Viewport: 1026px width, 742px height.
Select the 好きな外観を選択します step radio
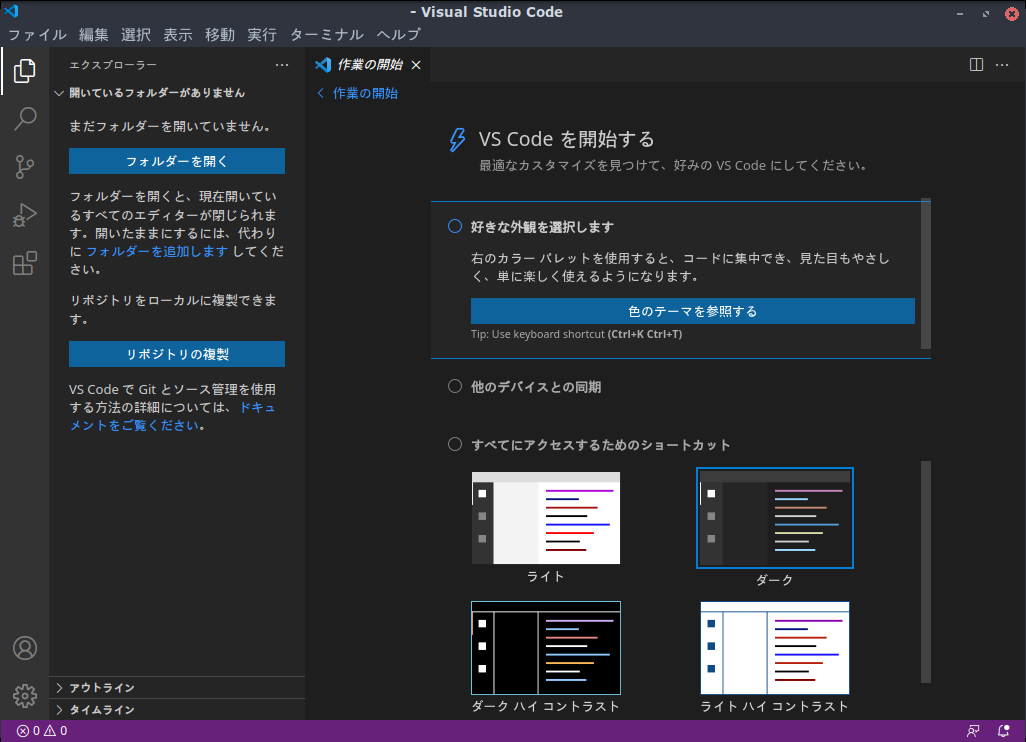pos(455,226)
